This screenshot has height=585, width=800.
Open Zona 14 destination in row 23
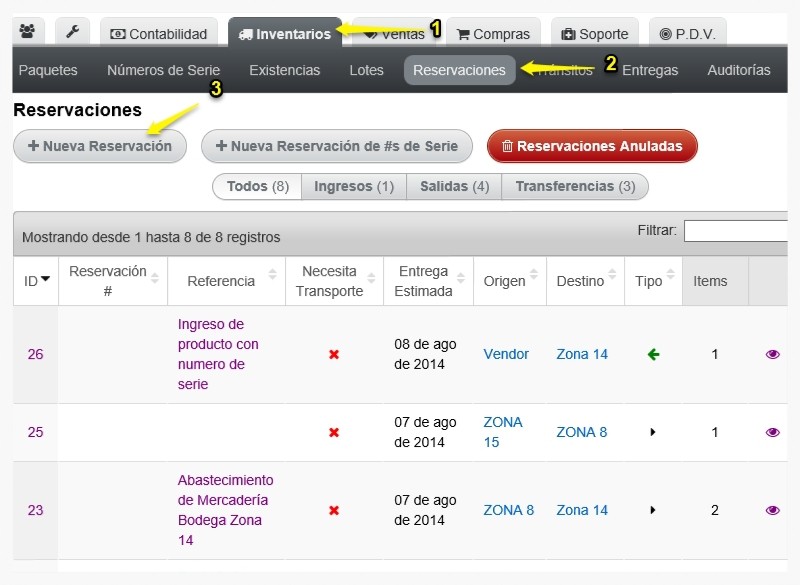pos(582,510)
